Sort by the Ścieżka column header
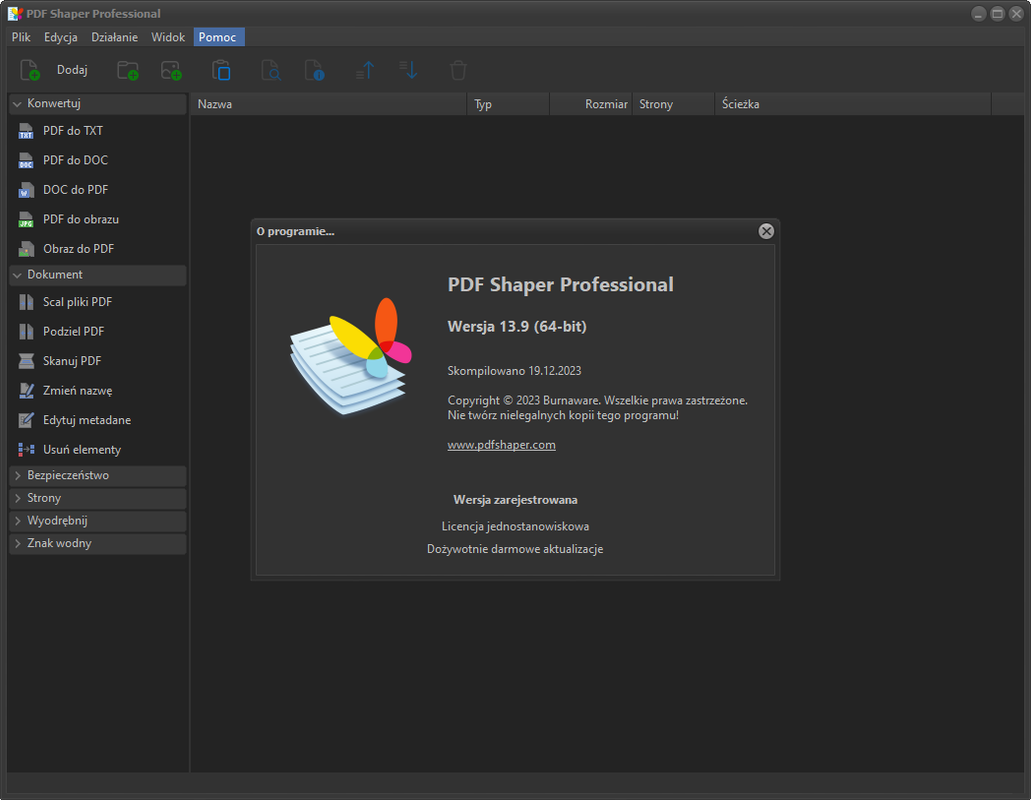This screenshot has width=1031, height=800. pyautogui.click(x=853, y=104)
